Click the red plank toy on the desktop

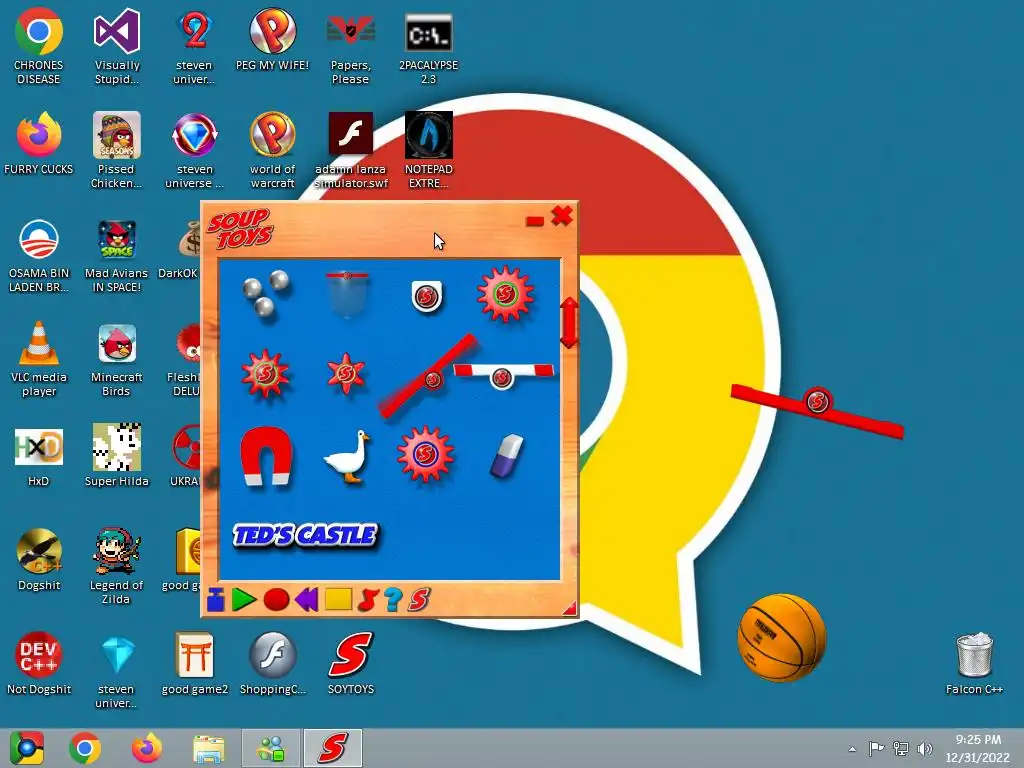click(x=817, y=411)
